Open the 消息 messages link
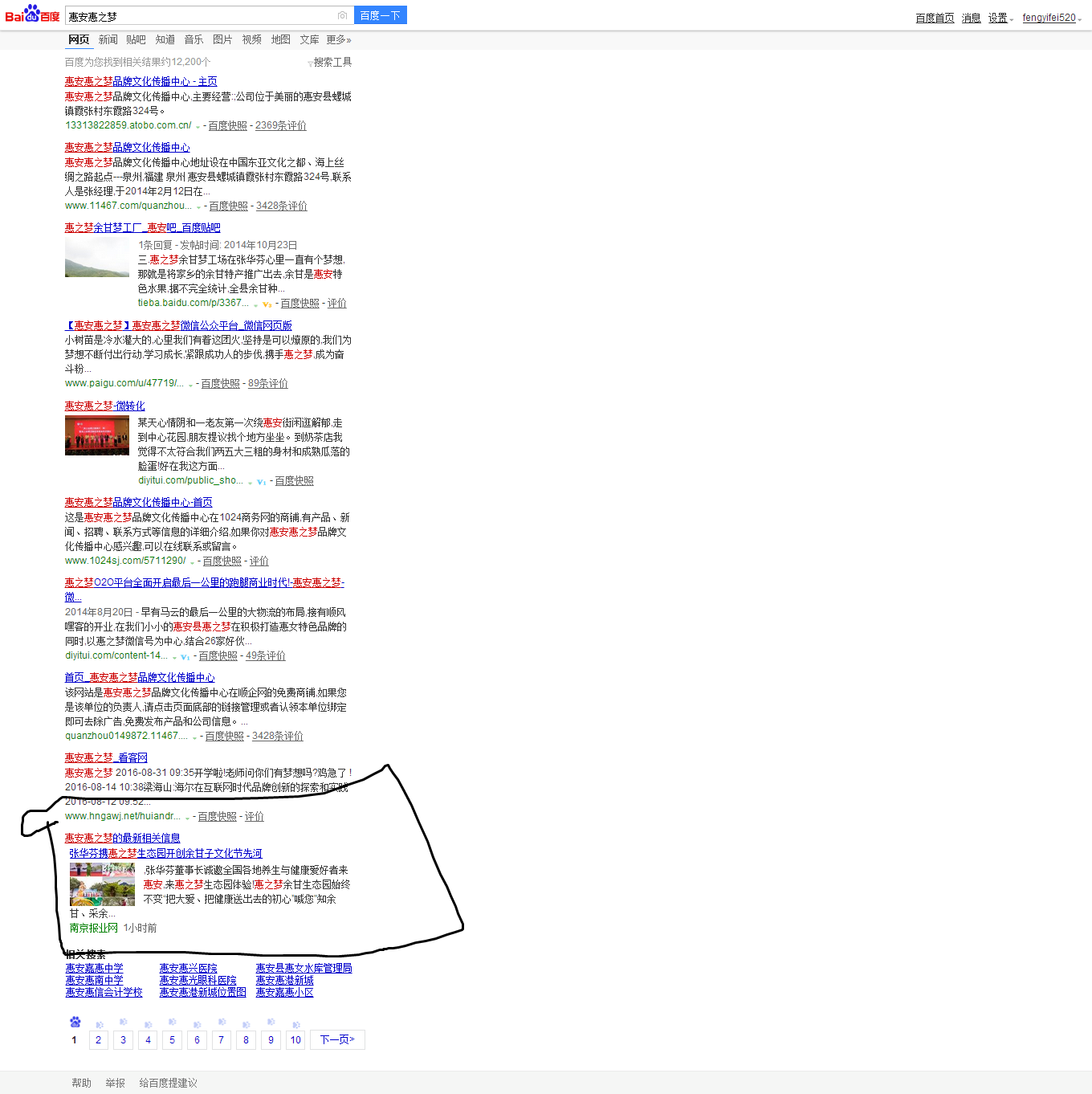Viewport: 1092px width, 1094px height. 972,18
